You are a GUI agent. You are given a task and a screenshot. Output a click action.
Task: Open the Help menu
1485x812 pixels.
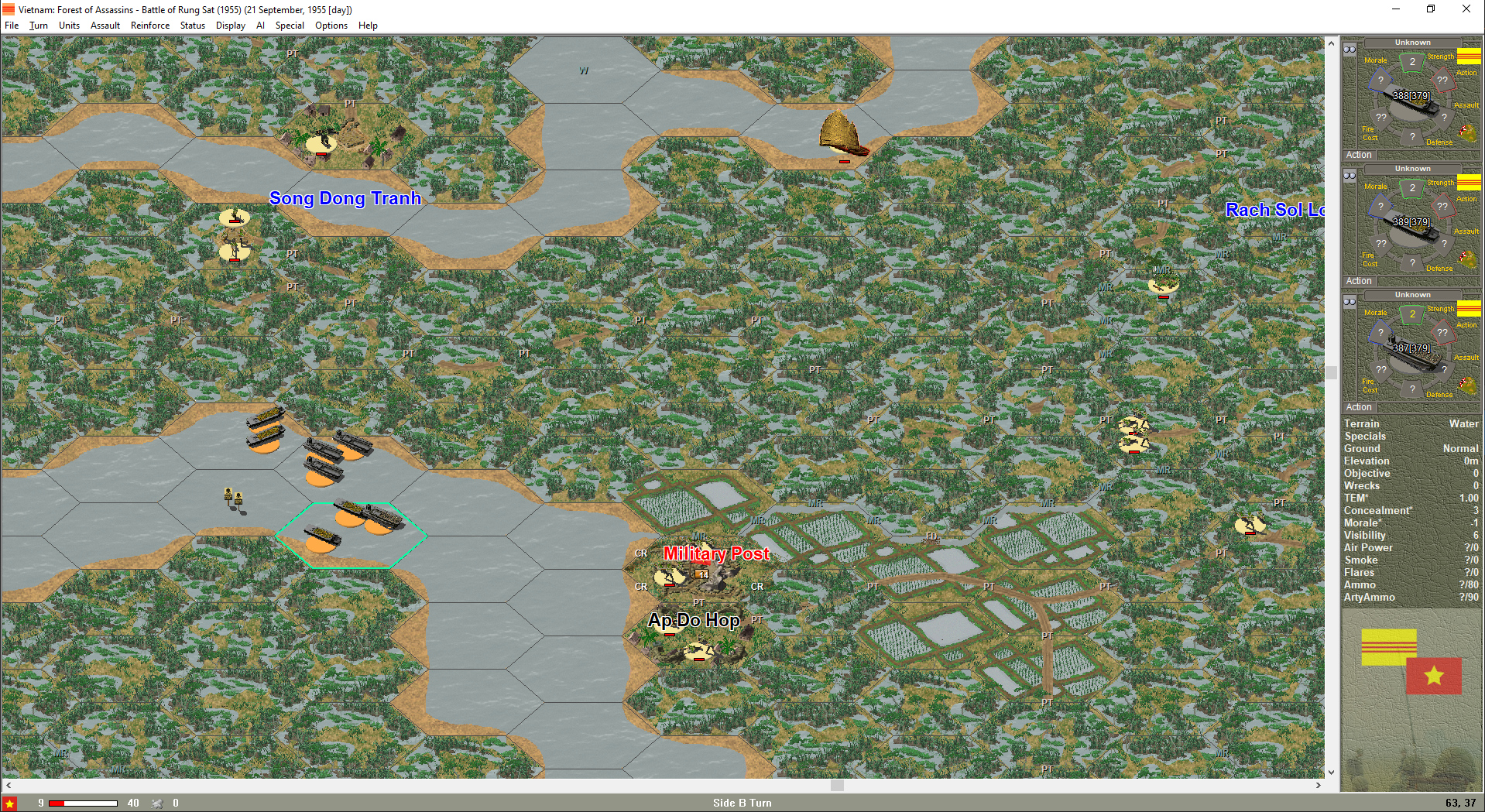(368, 26)
